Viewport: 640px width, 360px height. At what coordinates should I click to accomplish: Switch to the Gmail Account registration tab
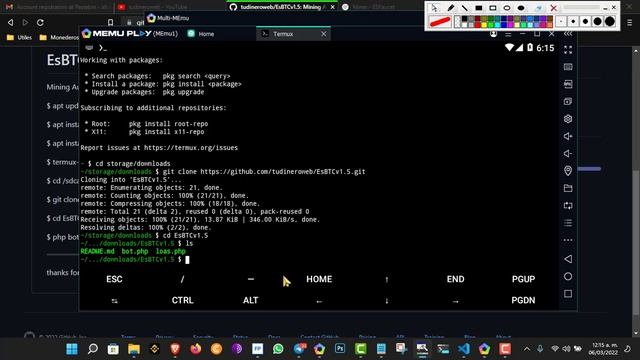[x=57, y=7]
